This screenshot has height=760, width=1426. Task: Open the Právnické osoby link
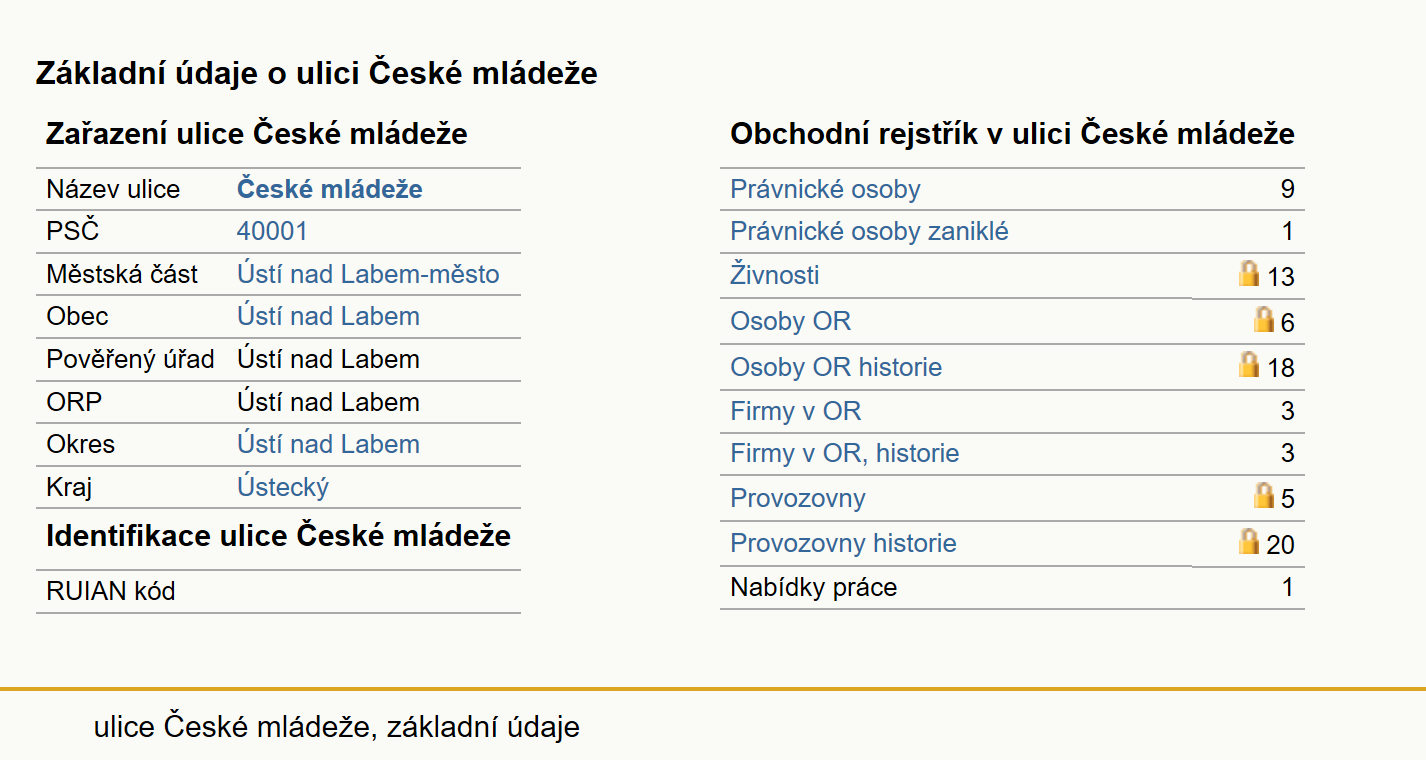(x=825, y=190)
